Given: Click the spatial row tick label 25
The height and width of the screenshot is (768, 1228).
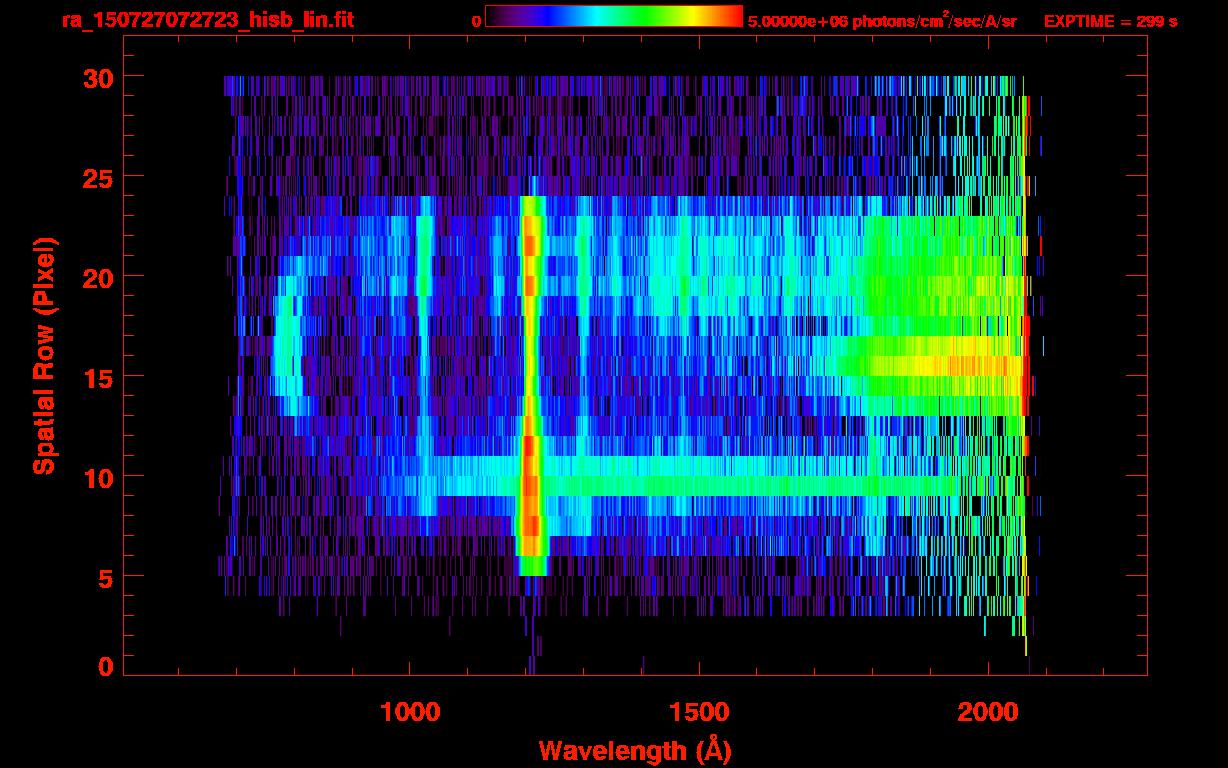Looking at the screenshot, I should click(x=98, y=177).
